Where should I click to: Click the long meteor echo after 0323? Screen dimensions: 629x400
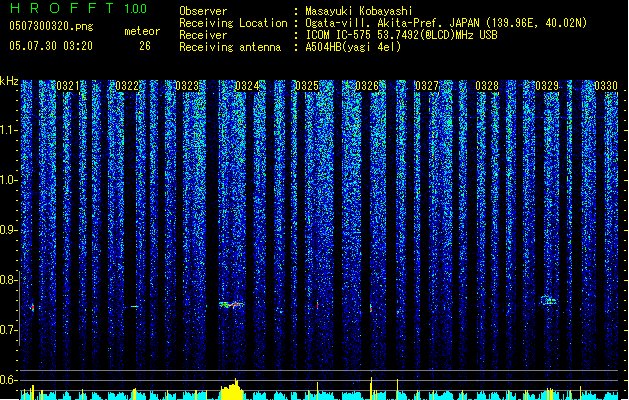pyautogui.click(x=231, y=305)
